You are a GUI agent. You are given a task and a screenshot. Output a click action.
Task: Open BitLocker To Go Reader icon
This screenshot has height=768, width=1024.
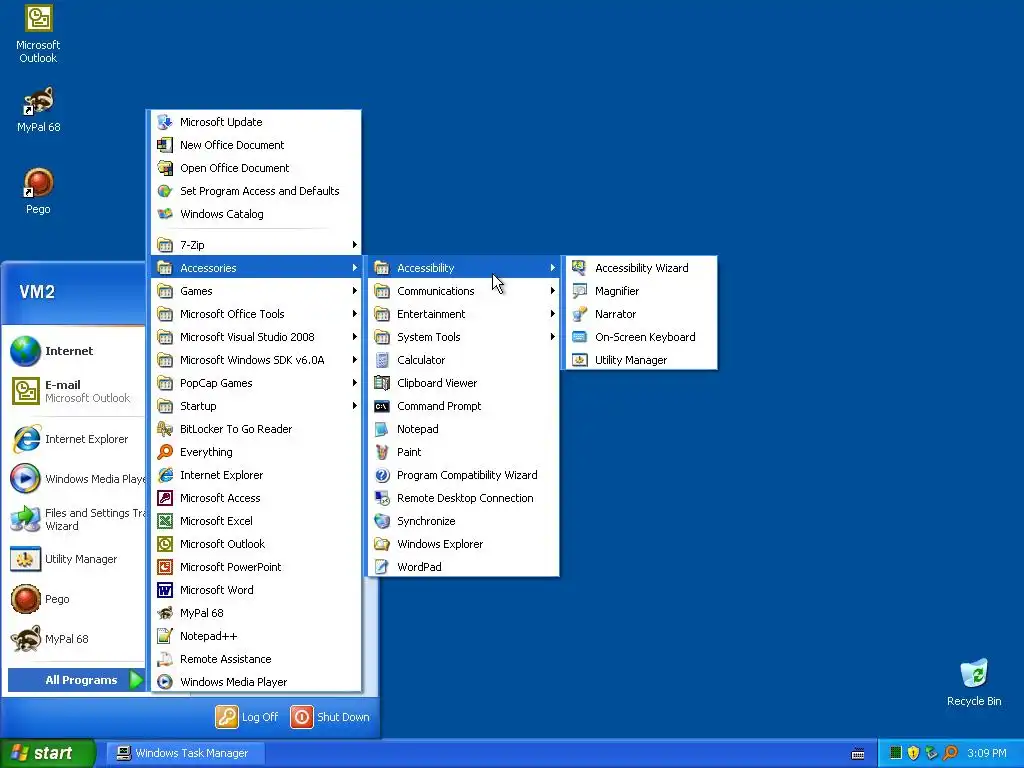(165, 429)
